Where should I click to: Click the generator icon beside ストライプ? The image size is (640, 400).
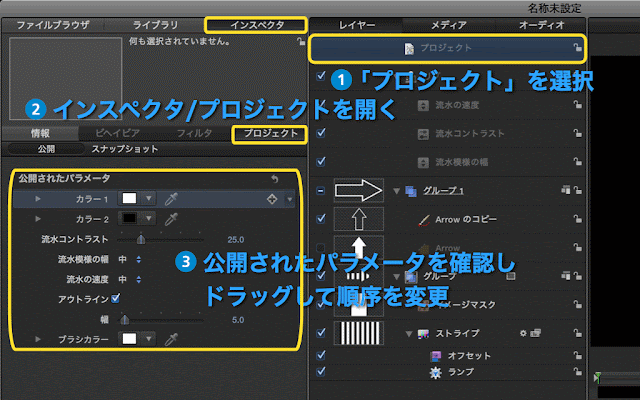423,334
